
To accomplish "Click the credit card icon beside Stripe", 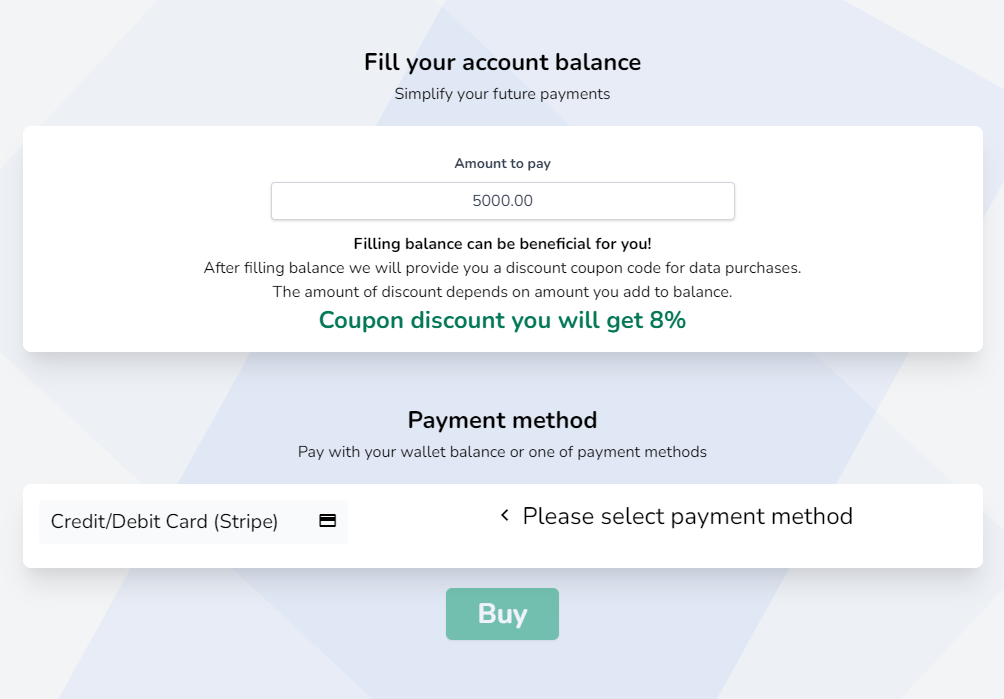I will (327, 521).
